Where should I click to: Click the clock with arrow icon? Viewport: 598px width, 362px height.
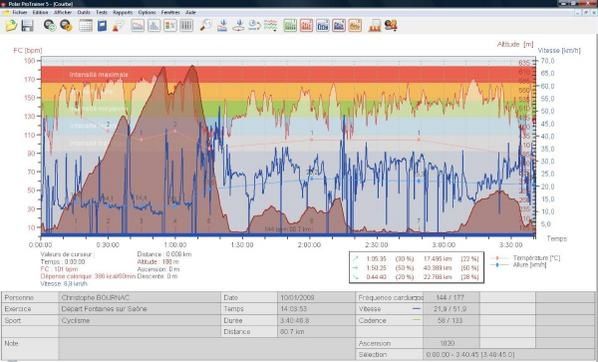click(254, 26)
